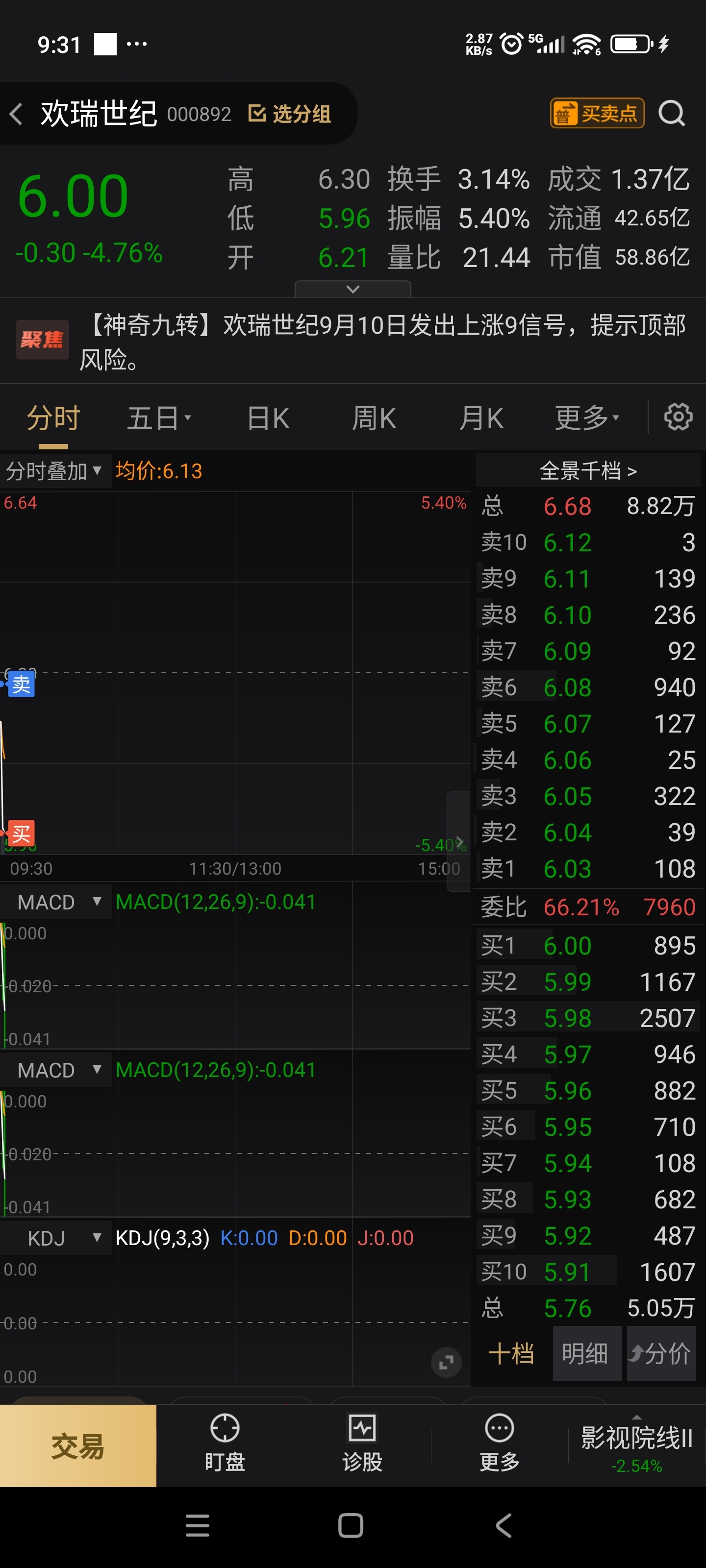
Task: Tap the 卖1 6.03 order row
Action: coord(588,869)
